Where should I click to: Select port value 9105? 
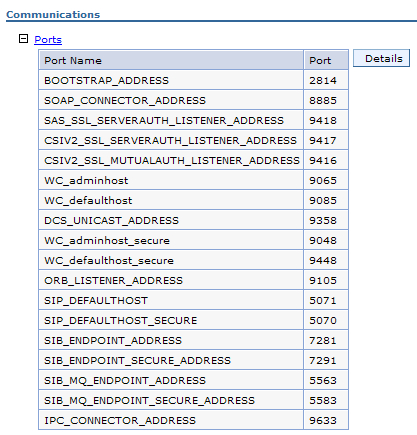coord(323,280)
